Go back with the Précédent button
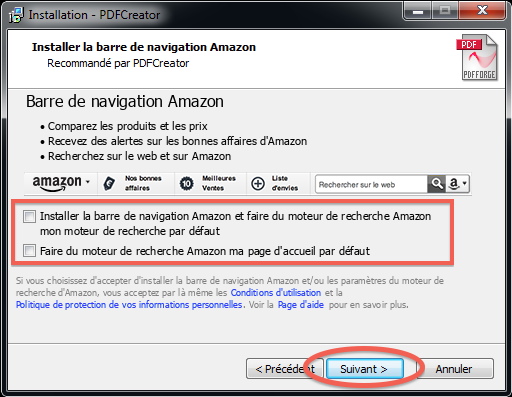The height and width of the screenshot is (397, 512). coord(285,369)
